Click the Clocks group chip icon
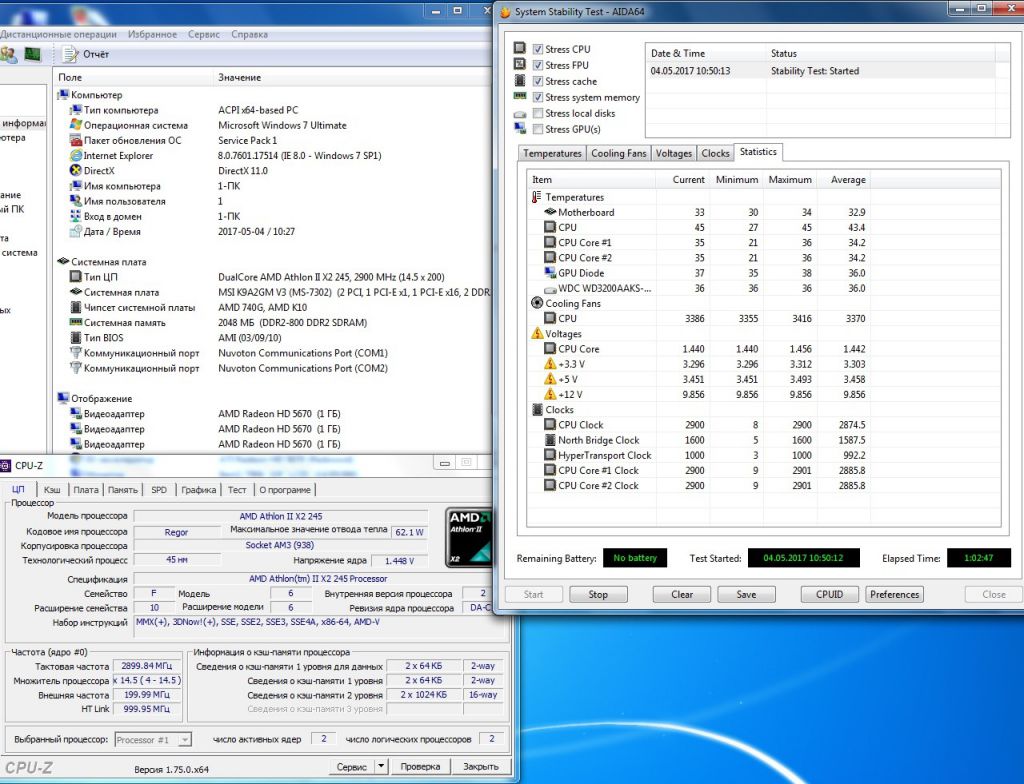The image size is (1024, 784). click(537, 410)
